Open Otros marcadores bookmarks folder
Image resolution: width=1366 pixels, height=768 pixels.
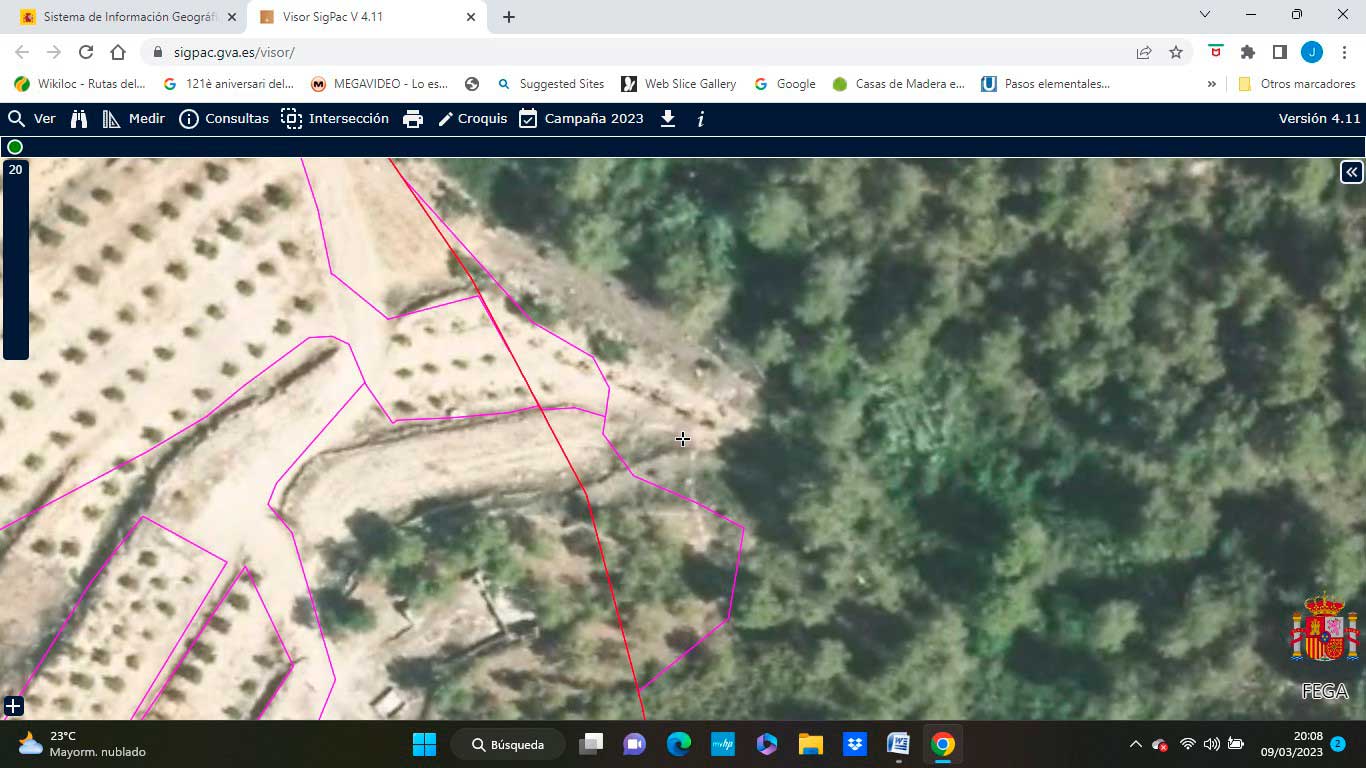(1297, 84)
